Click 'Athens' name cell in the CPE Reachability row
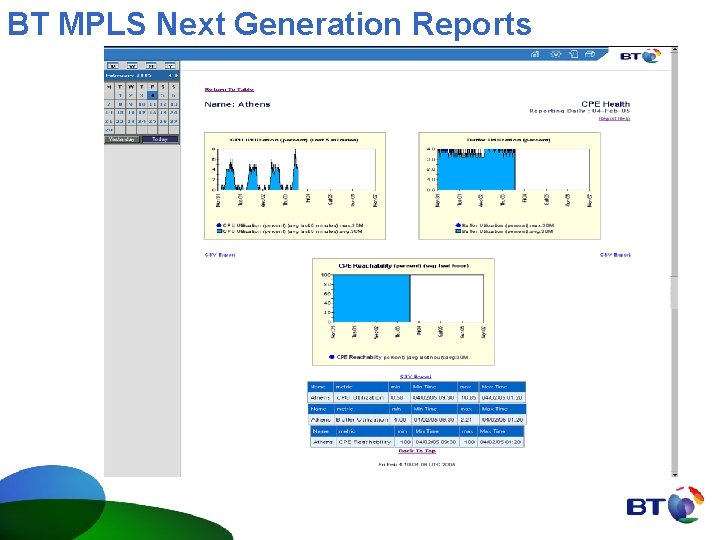The height and width of the screenshot is (540, 720). tap(323, 442)
